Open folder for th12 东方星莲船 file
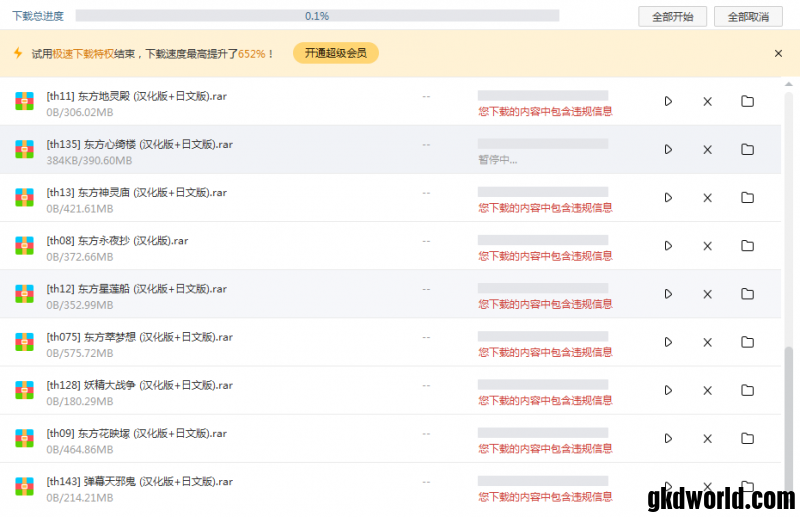 pyautogui.click(x=747, y=293)
